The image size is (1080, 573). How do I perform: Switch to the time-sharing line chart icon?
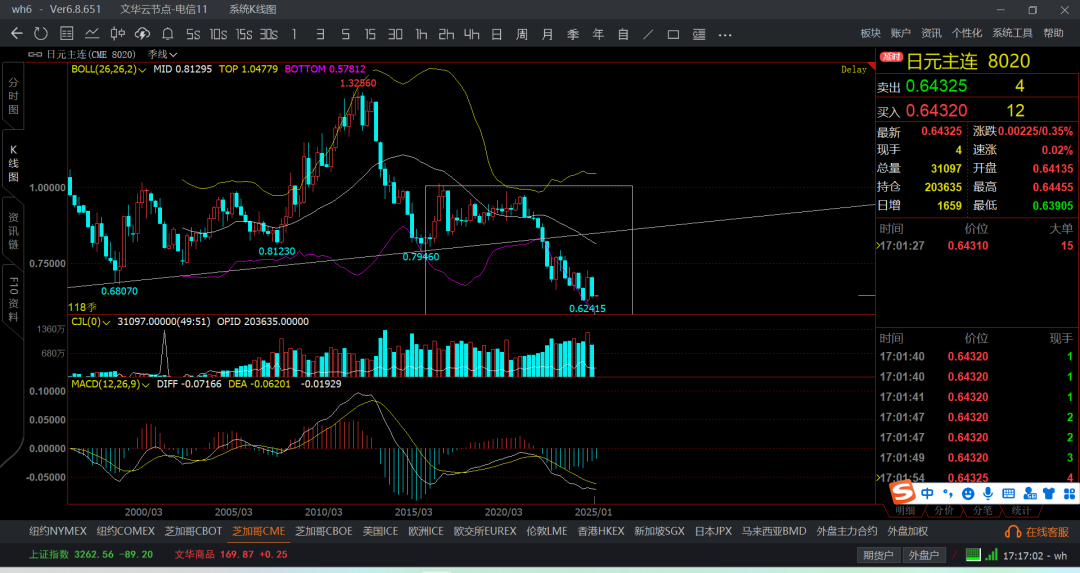tap(92, 33)
